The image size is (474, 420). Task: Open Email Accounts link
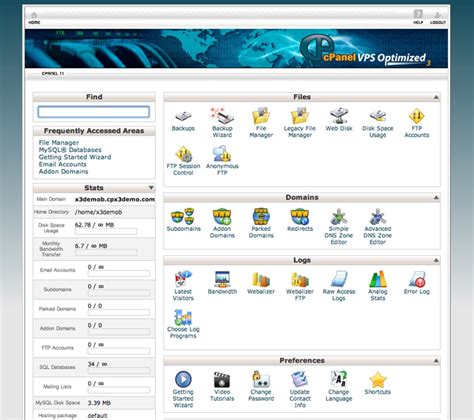63,164
